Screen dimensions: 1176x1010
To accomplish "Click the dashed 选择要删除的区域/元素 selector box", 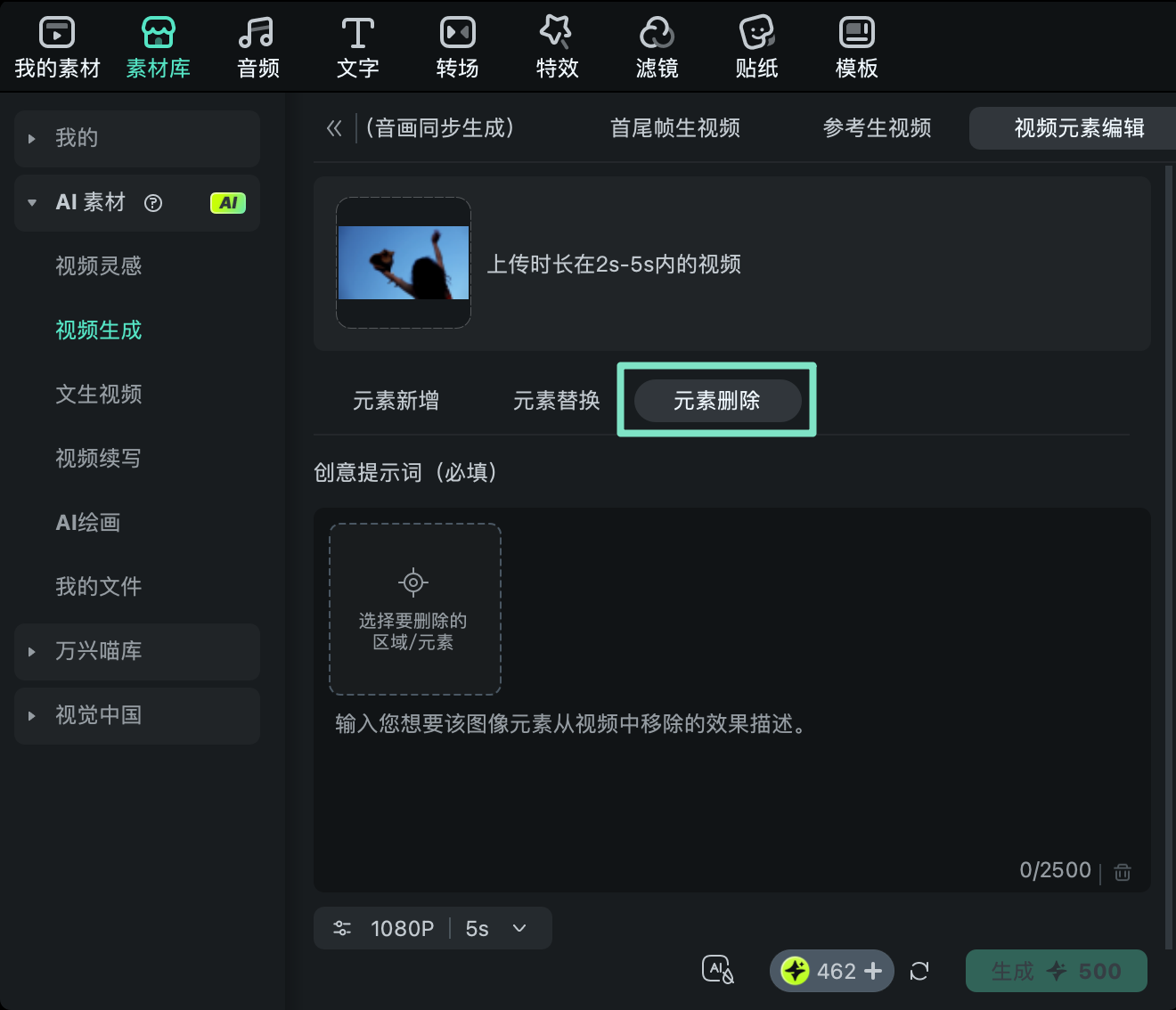I will pyautogui.click(x=413, y=609).
